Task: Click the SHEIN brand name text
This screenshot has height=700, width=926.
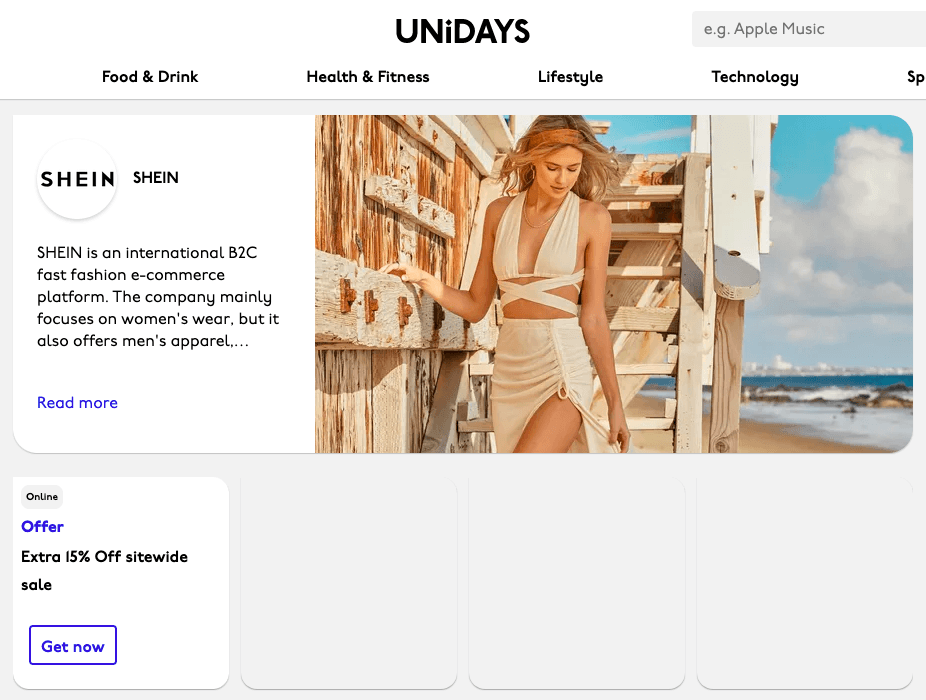Action: [155, 178]
